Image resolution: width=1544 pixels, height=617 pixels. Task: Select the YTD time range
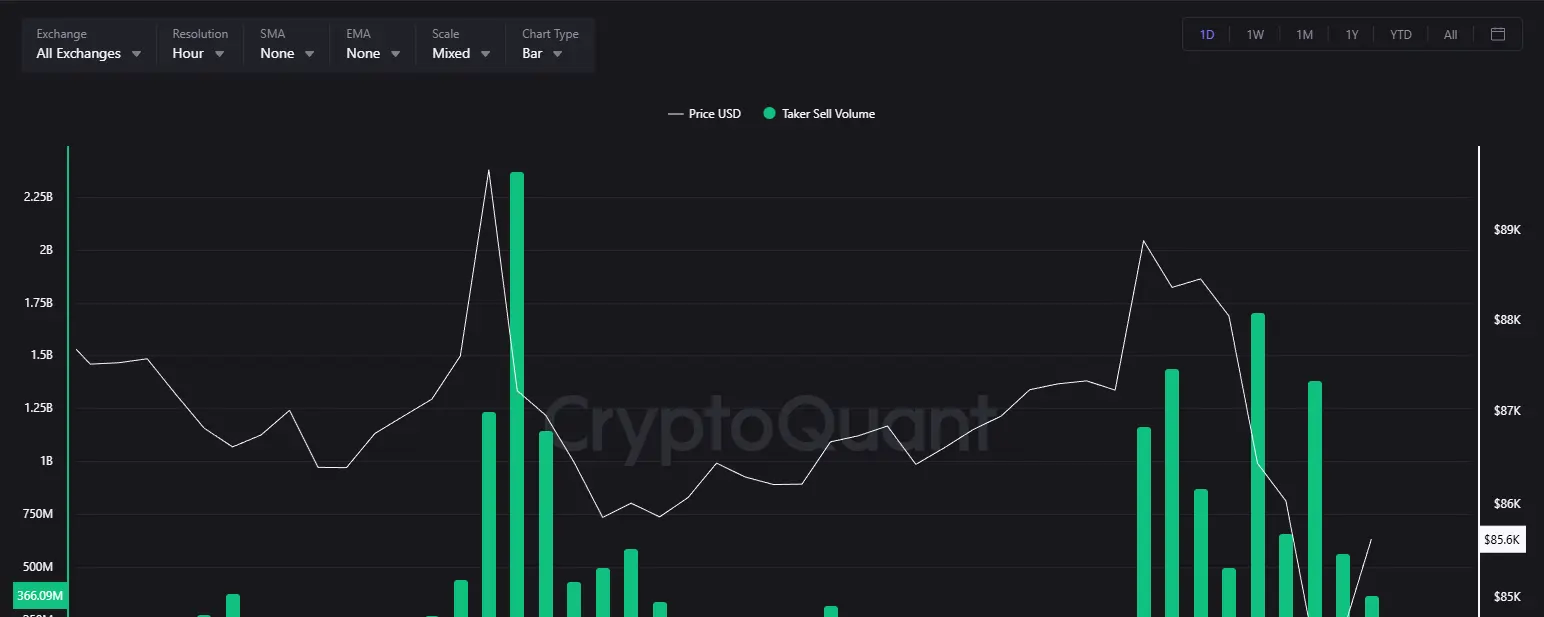point(1400,33)
